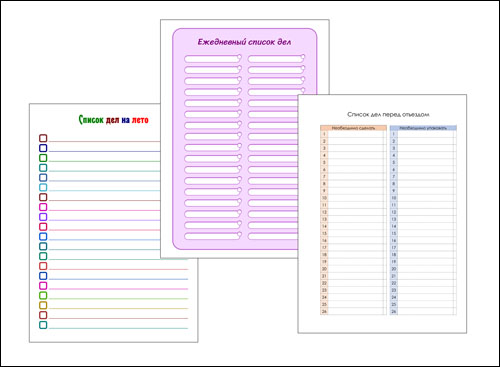The height and width of the screenshot is (367, 500).
Task: Tick the dark red checkbox above the last teal one
Action: [x=43, y=315]
